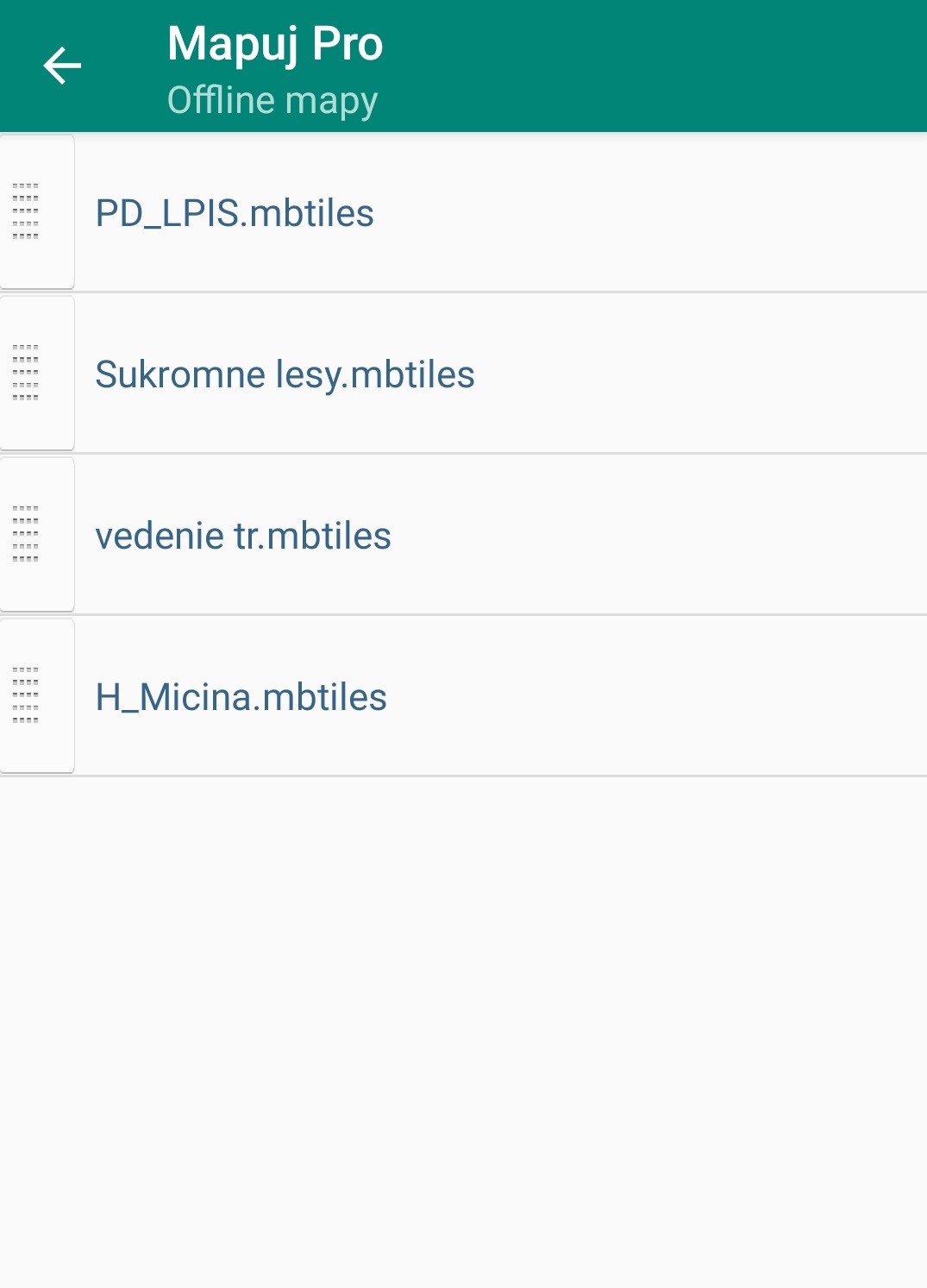Viewport: 927px width, 1288px height.
Task: Click empty row space right of H_Micina.mbtiles
Action: pos(655,696)
